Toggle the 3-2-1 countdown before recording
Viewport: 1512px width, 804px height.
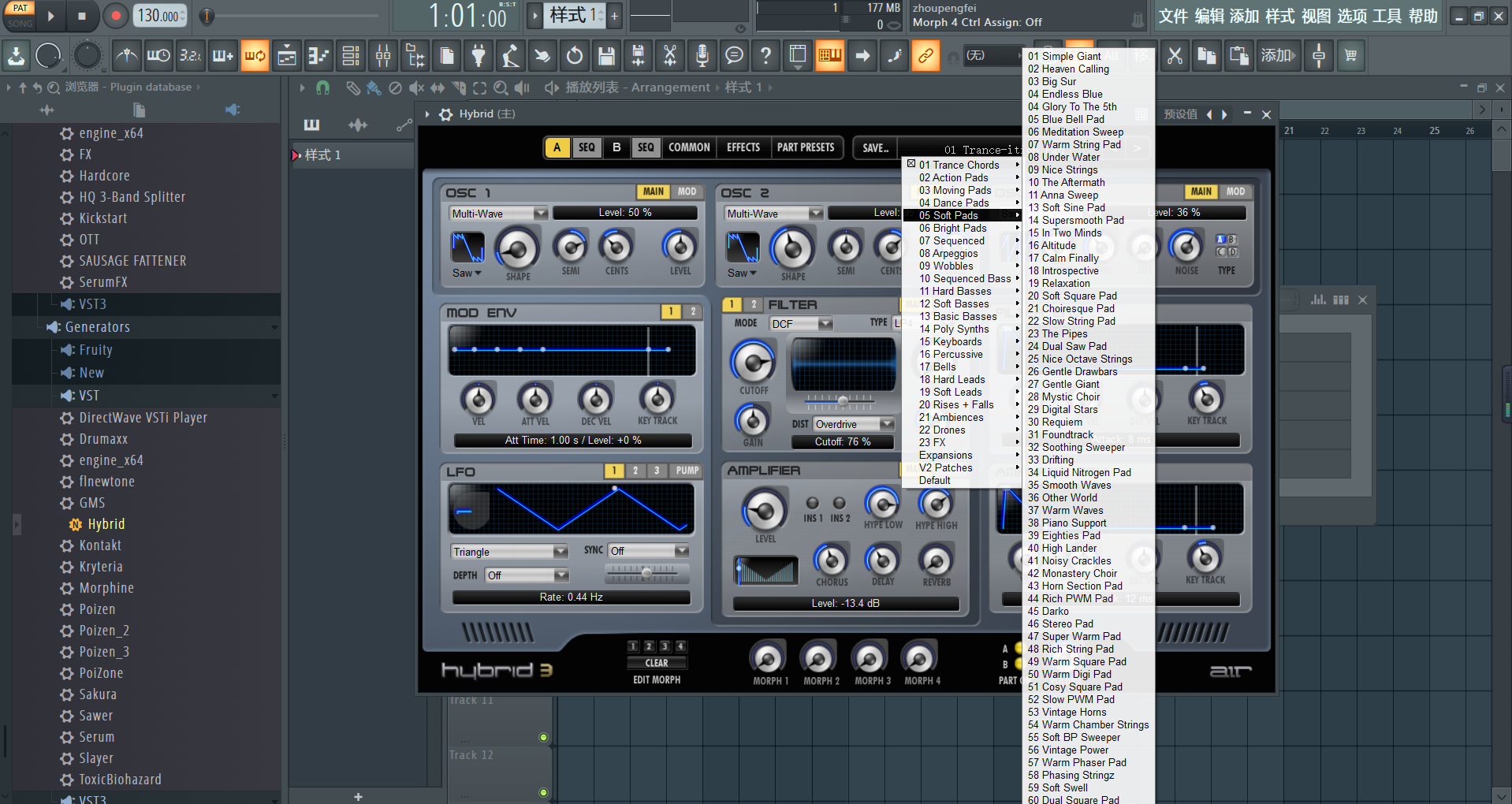coord(190,55)
